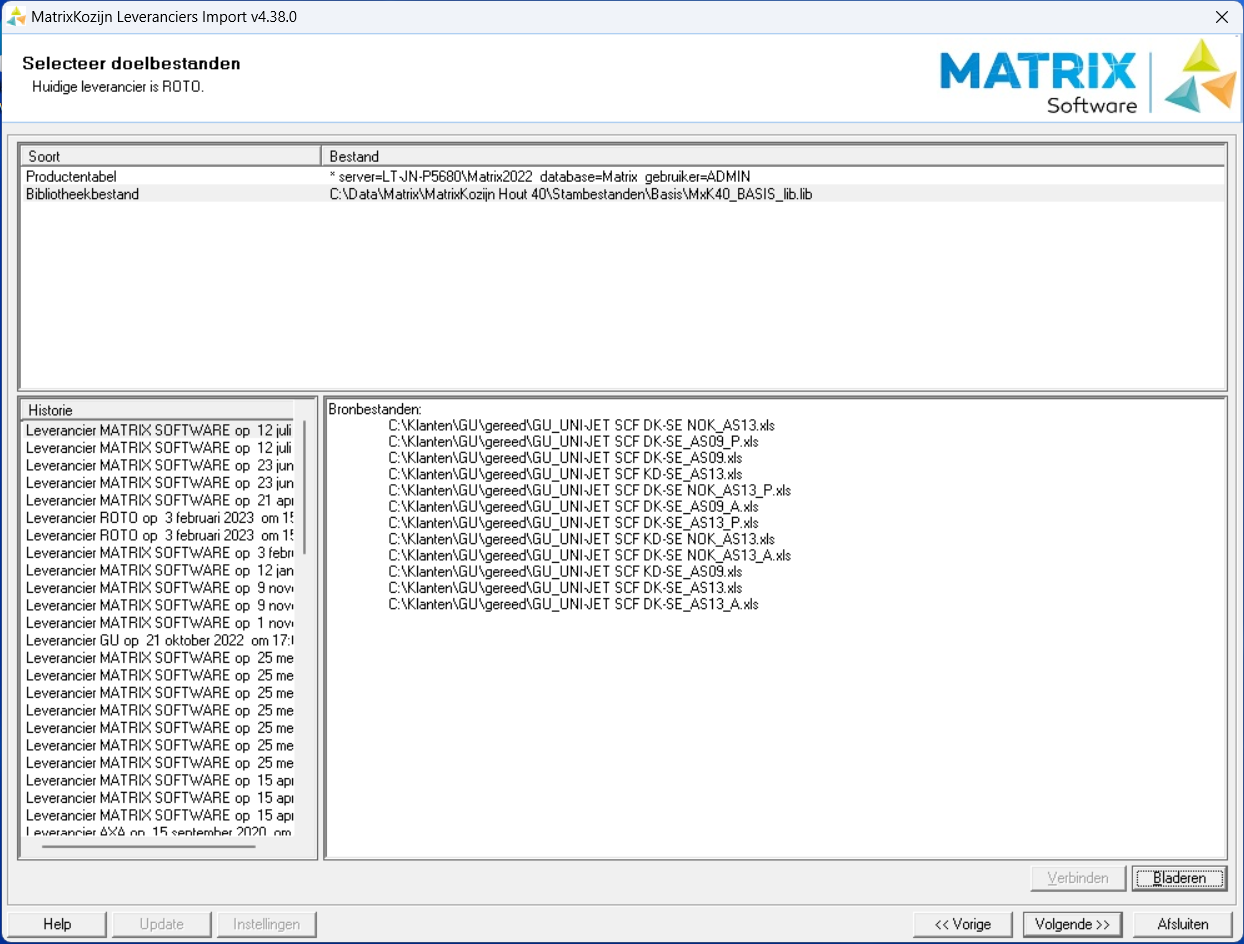Screen dimensions: 1244x944
Task: Select history entry MATRIX SOFTWARE op 1 nov
Action: click(x=159, y=623)
